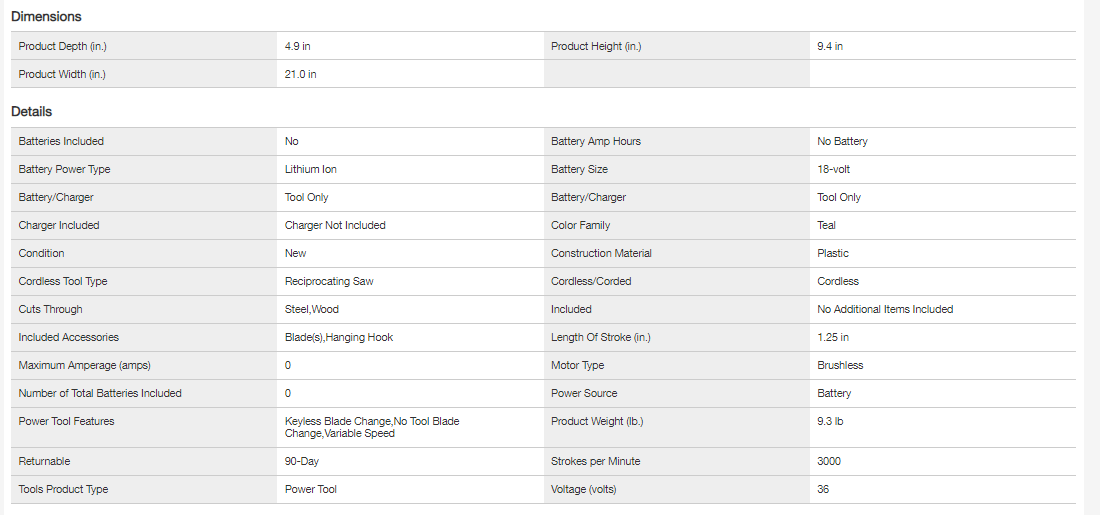
Task: Click the Dimensions section heading
Action: (46, 17)
